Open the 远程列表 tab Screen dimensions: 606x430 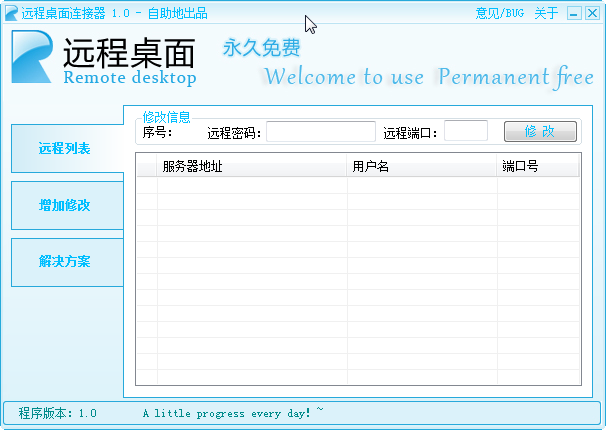(x=68, y=148)
